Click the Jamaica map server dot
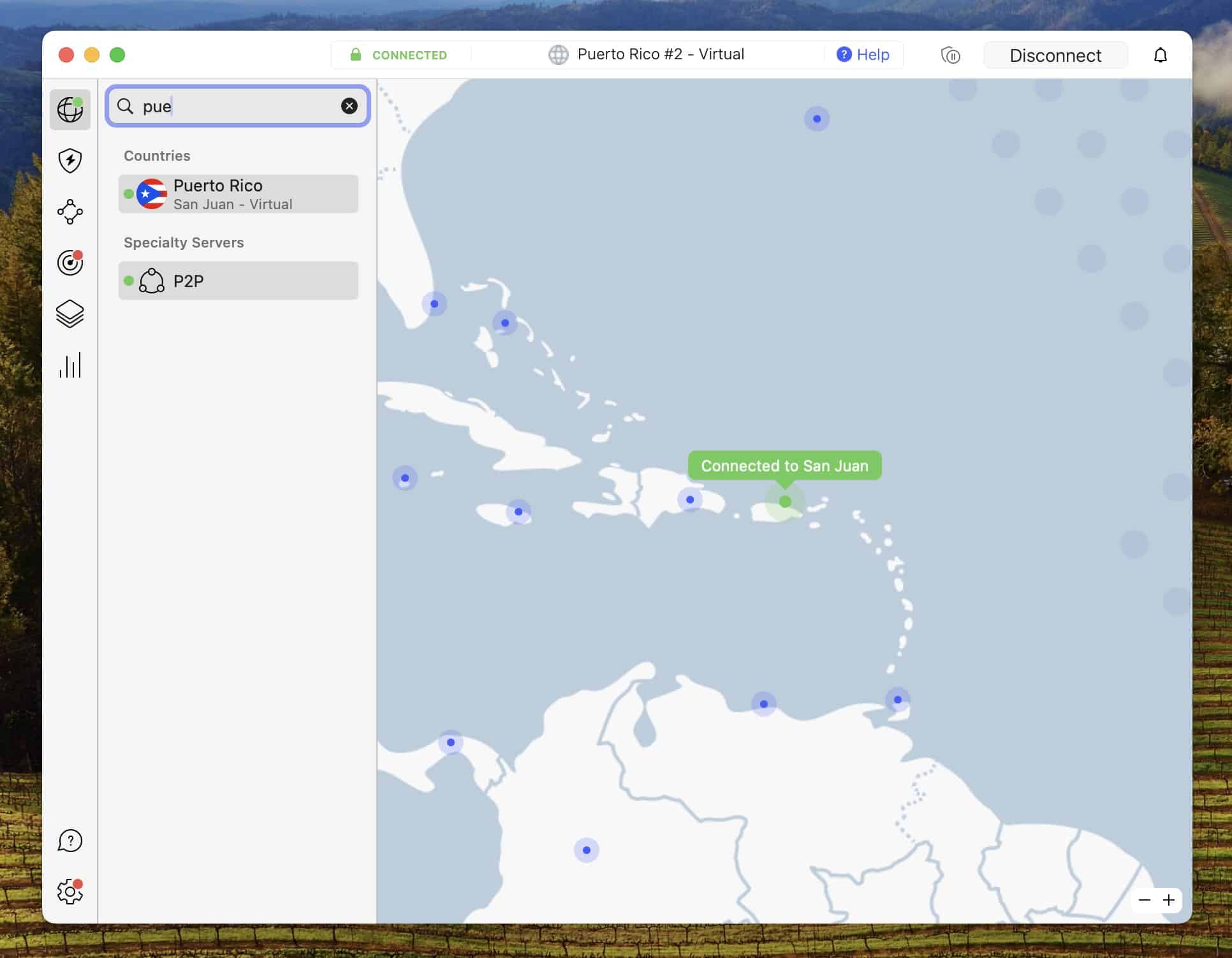 (x=518, y=512)
